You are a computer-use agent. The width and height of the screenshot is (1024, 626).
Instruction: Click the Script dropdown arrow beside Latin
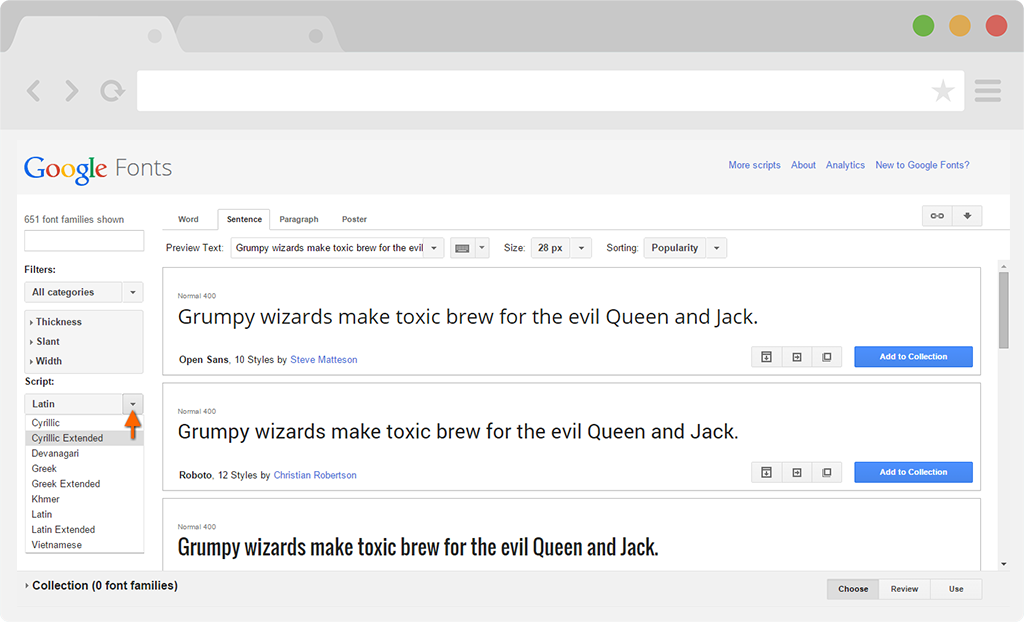[x=133, y=404]
